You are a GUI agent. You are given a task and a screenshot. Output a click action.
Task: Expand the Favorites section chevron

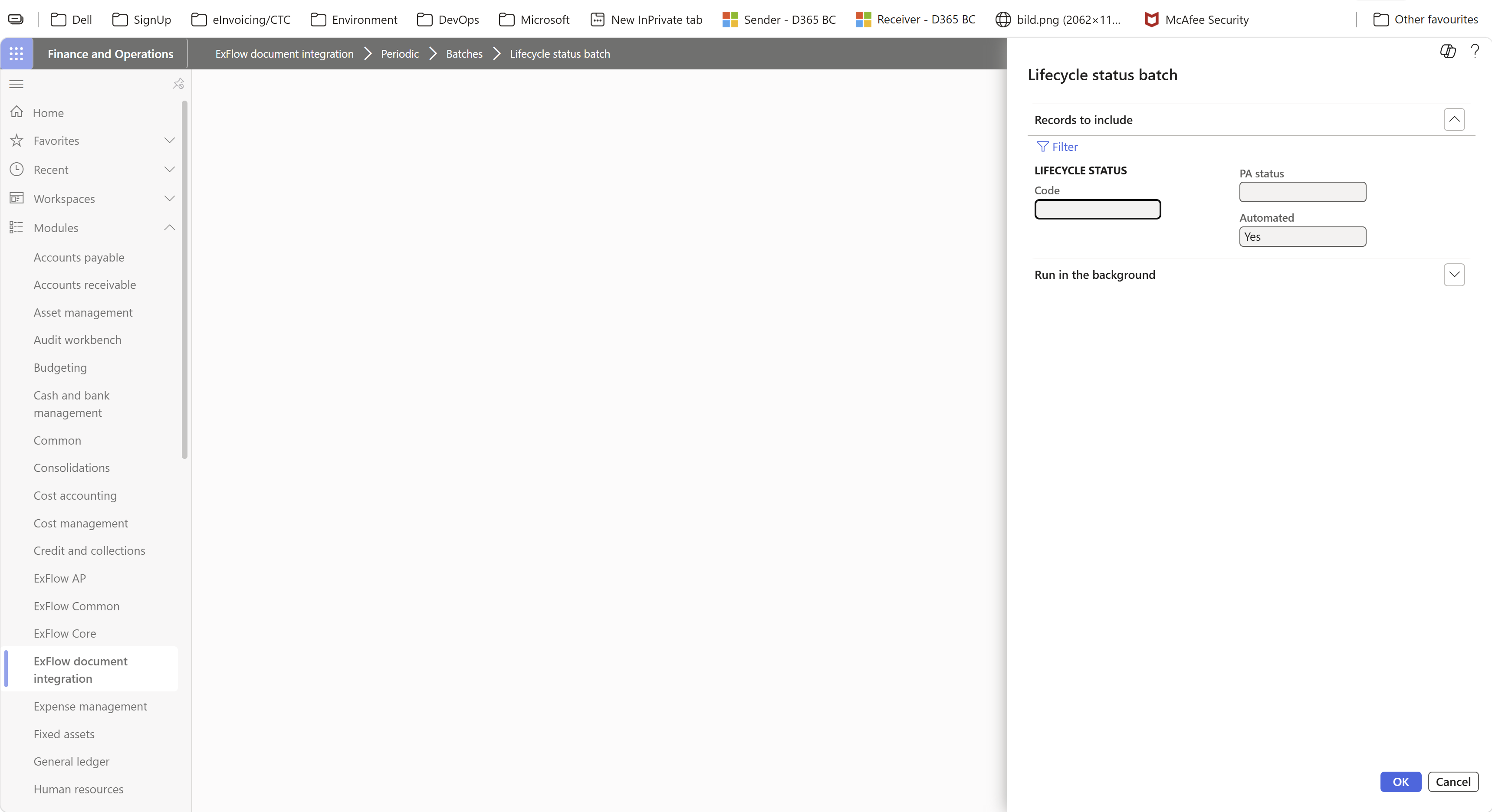[170, 141]
